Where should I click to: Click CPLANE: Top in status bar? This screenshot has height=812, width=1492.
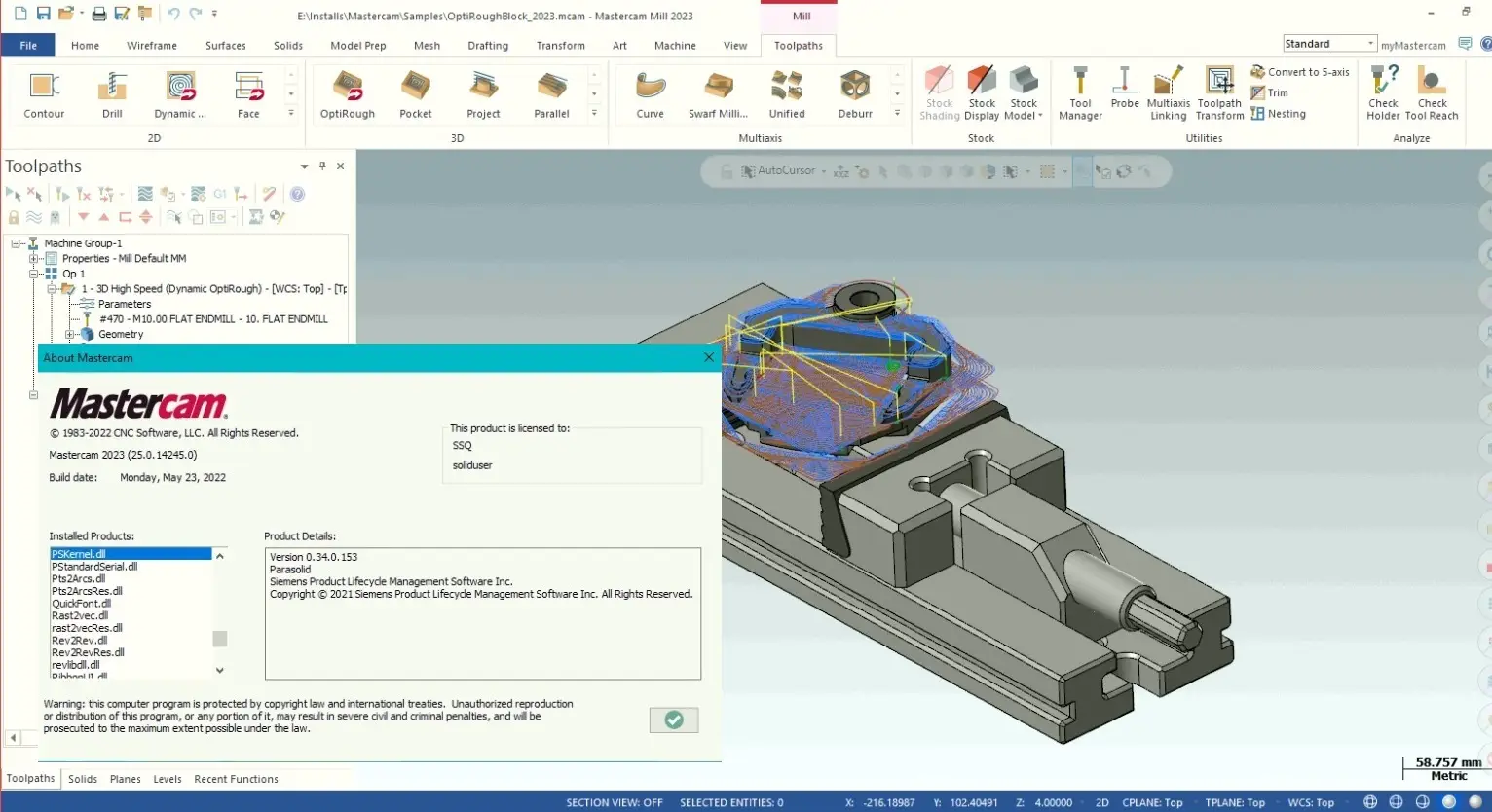point(1152,803)
